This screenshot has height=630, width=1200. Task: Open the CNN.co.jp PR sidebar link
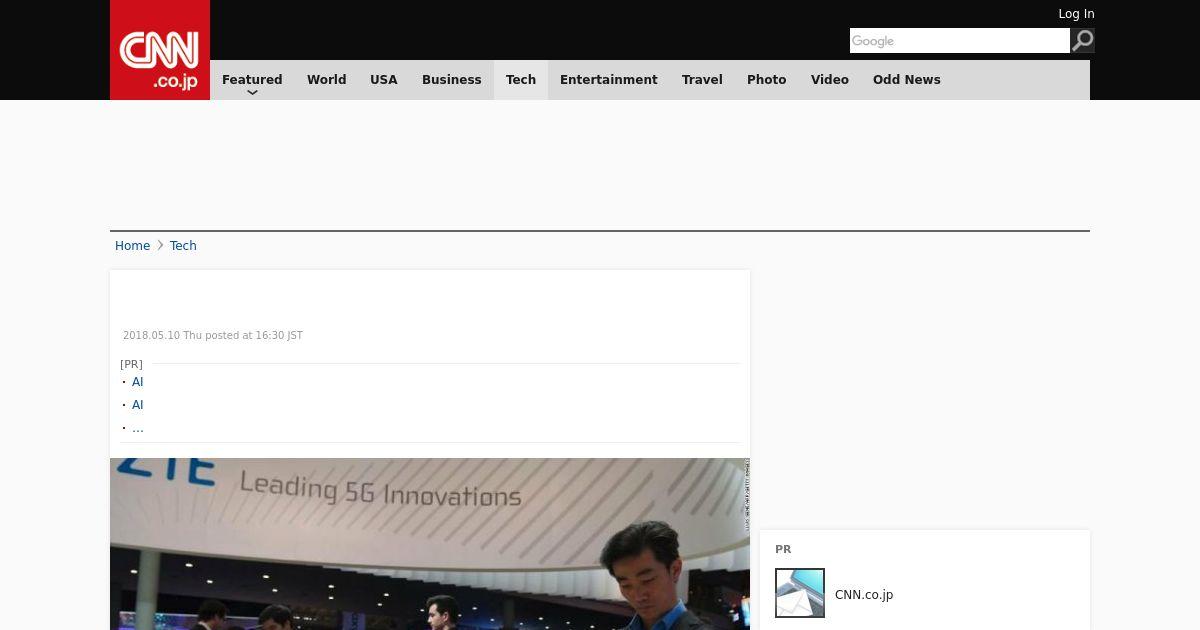pos(864,595)
